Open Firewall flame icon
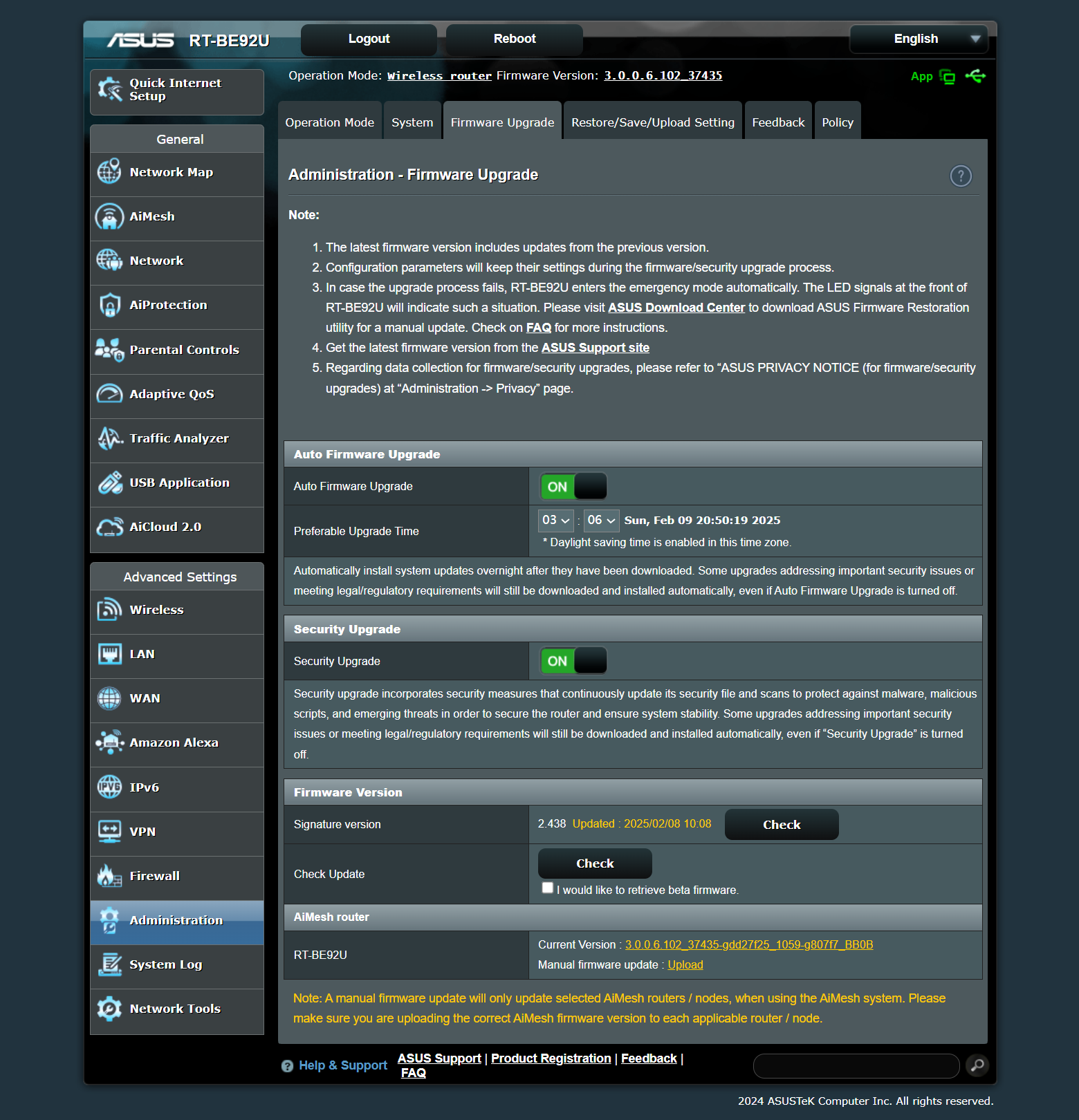This screenshot has width=1079, height=1120. pyautogui.click(x=109, y=876)
